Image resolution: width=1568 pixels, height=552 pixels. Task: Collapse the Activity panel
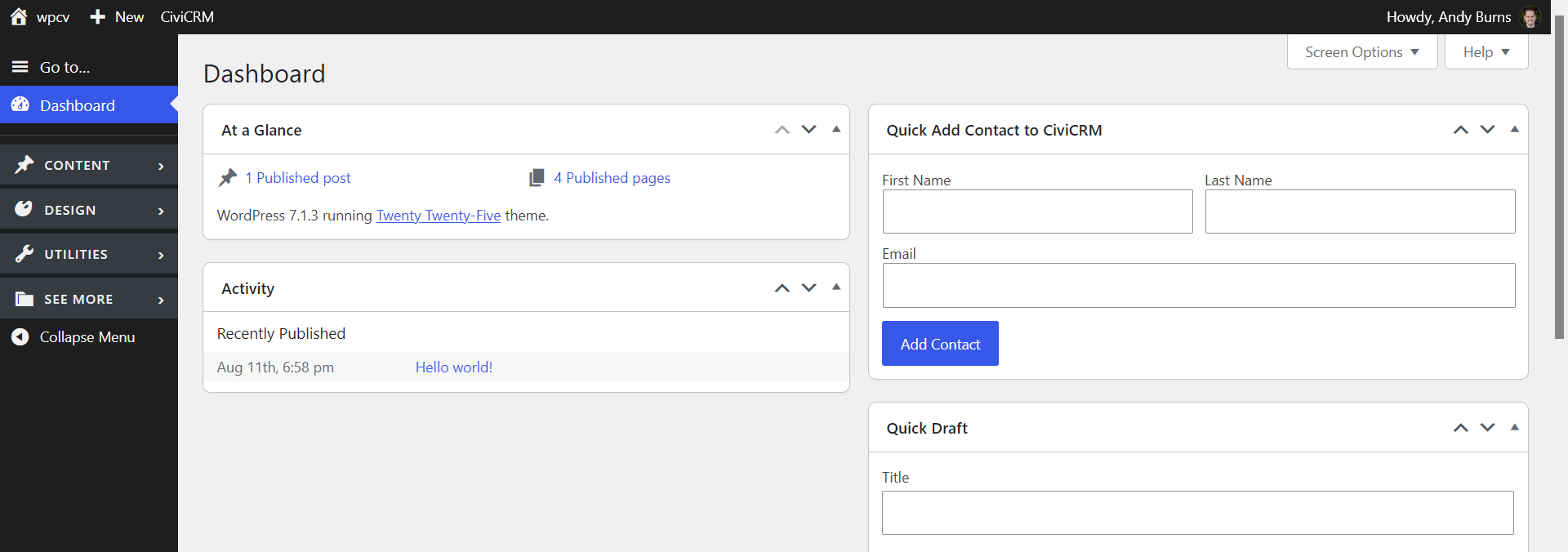(836, 287)
